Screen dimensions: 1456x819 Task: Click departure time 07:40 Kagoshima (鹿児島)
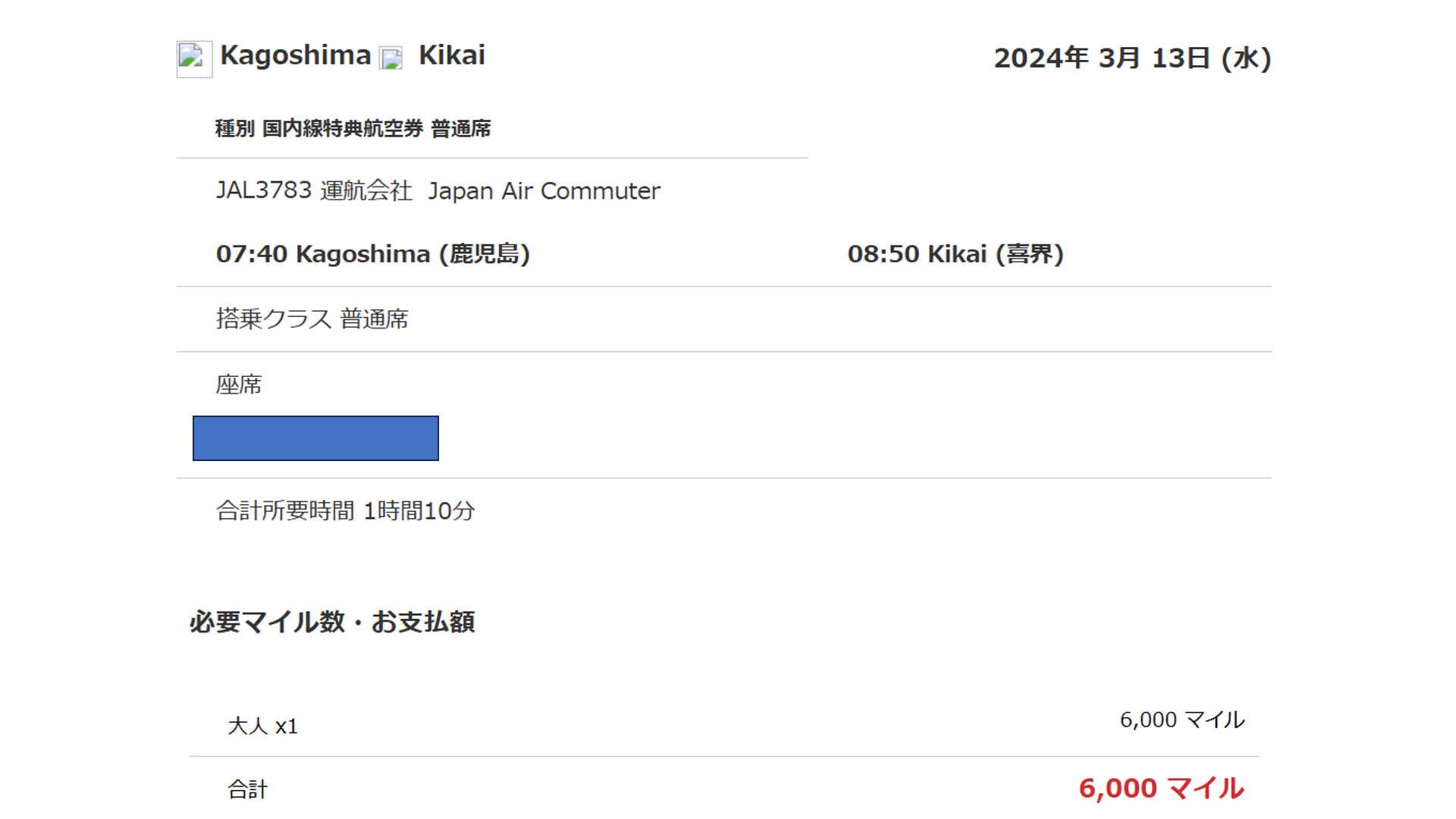pyautogui.click(x=372, y=254)
